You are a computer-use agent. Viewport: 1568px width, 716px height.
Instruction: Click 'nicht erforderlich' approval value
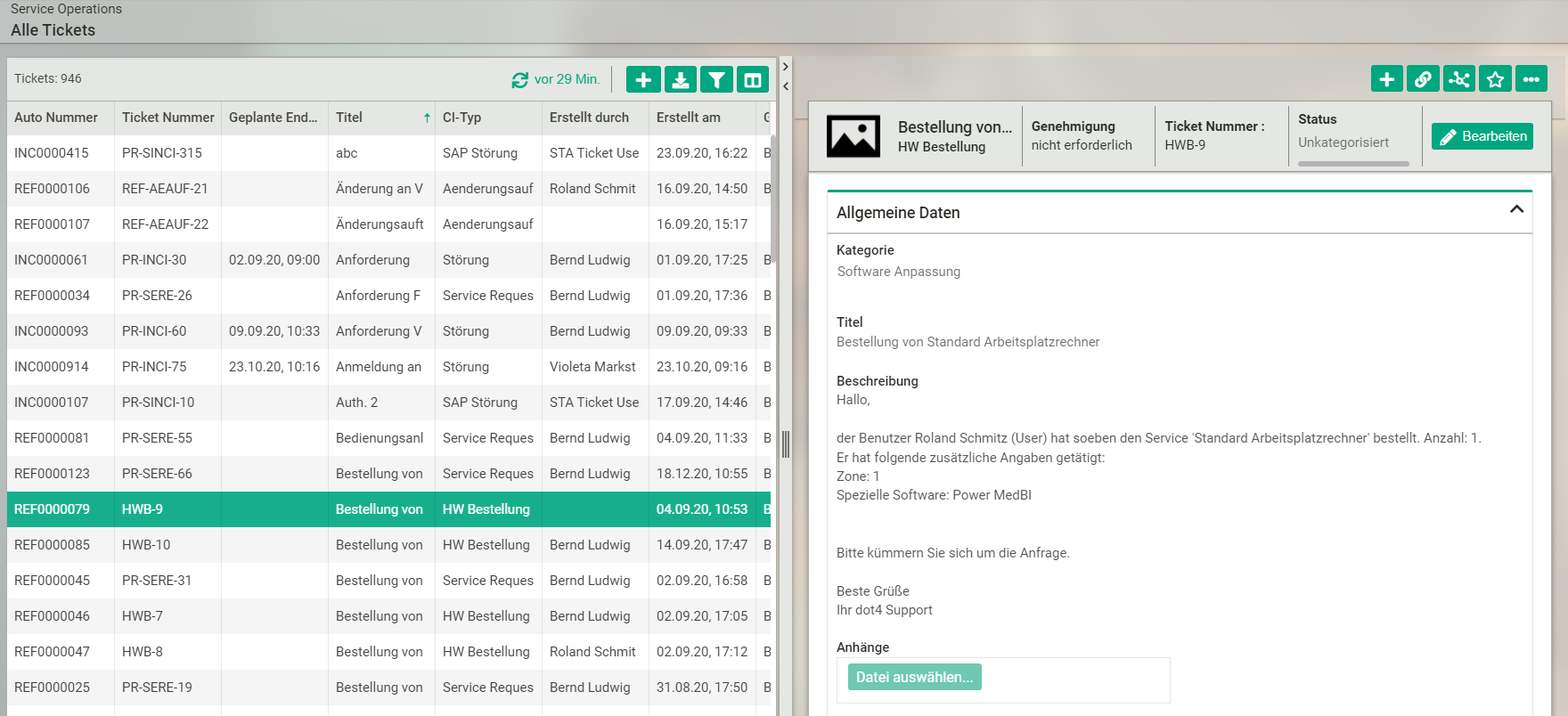1082,145
